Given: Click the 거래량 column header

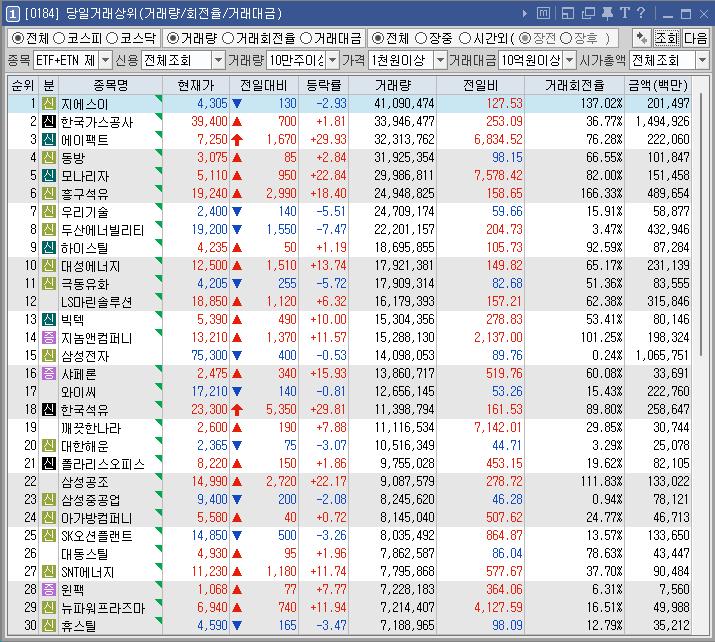Looking at the screenshot, I should [x=393, y=85].
